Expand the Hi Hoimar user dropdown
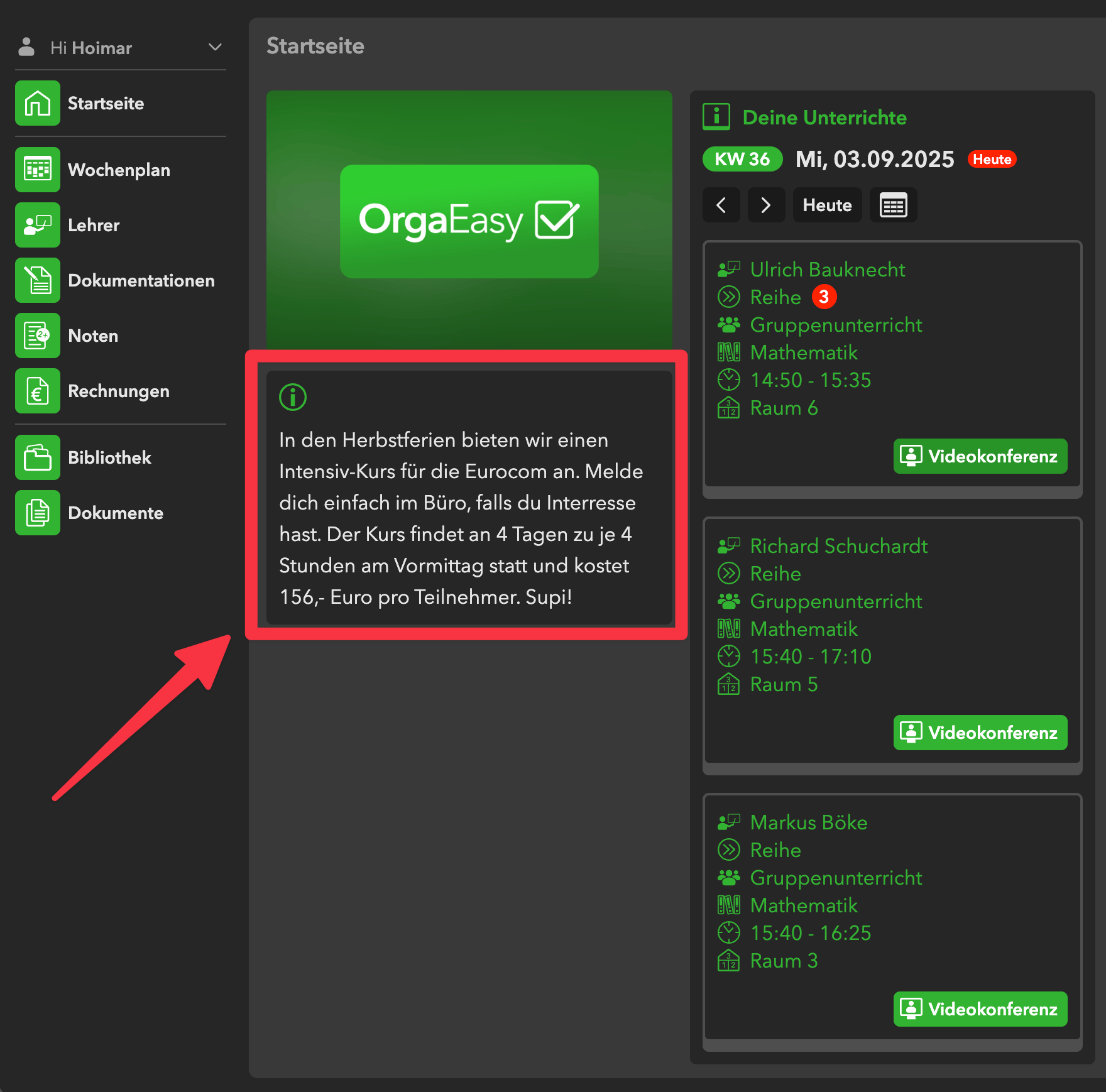The height and width of the screenshot is (1092, 1106). (x=215, y=48)
